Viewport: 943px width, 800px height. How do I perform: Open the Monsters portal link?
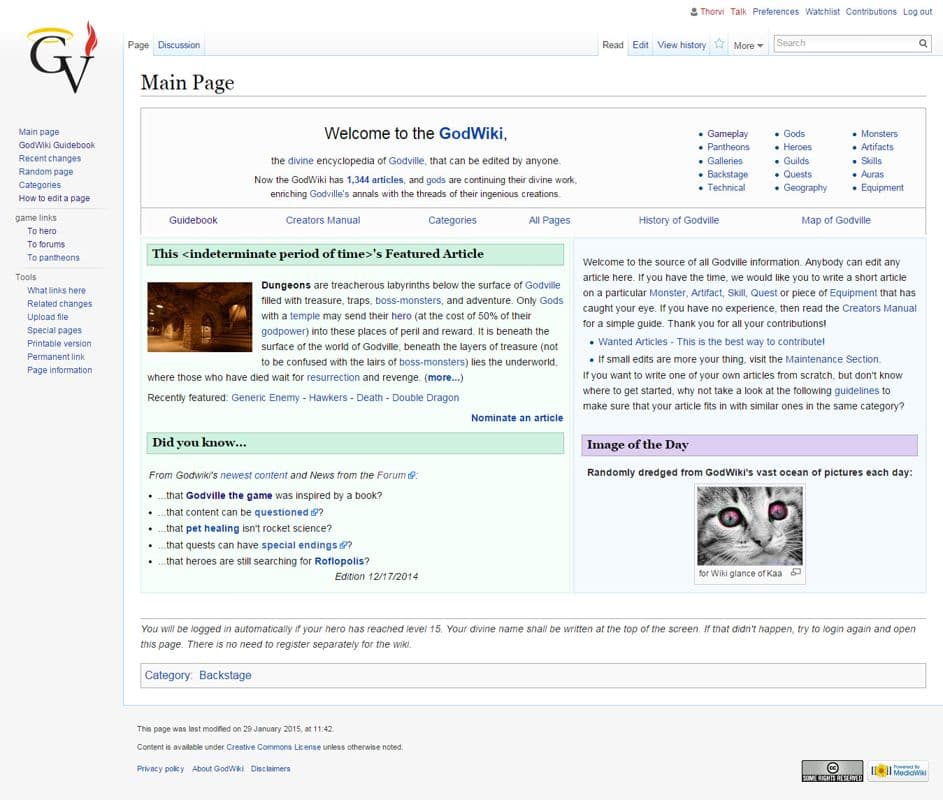coord(879,134)
